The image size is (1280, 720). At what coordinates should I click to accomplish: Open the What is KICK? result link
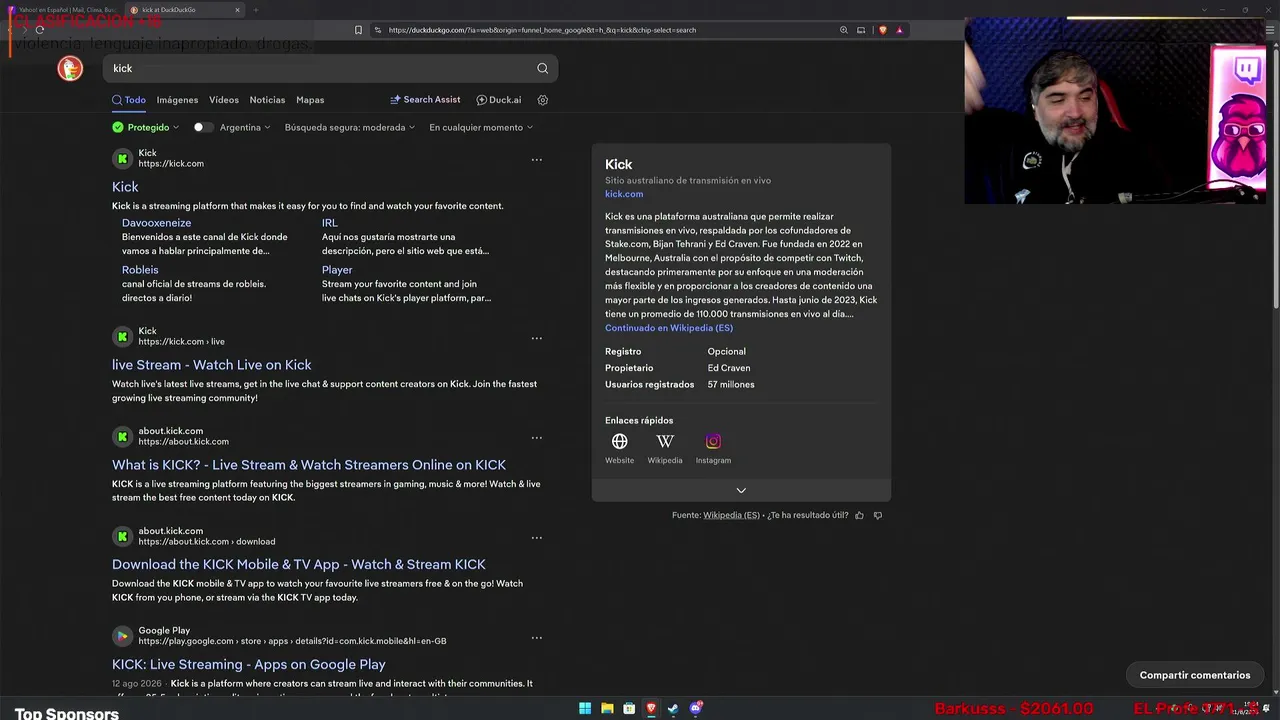[309, 465]
